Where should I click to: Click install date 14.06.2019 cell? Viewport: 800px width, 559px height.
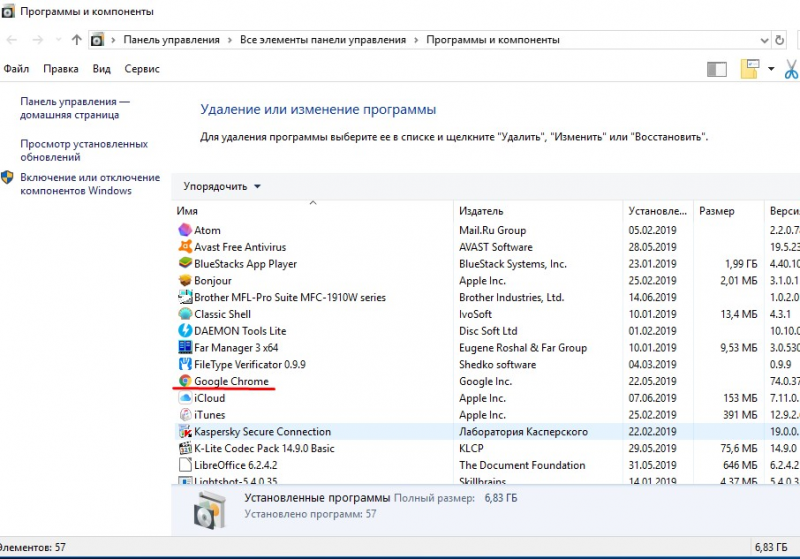653,297
